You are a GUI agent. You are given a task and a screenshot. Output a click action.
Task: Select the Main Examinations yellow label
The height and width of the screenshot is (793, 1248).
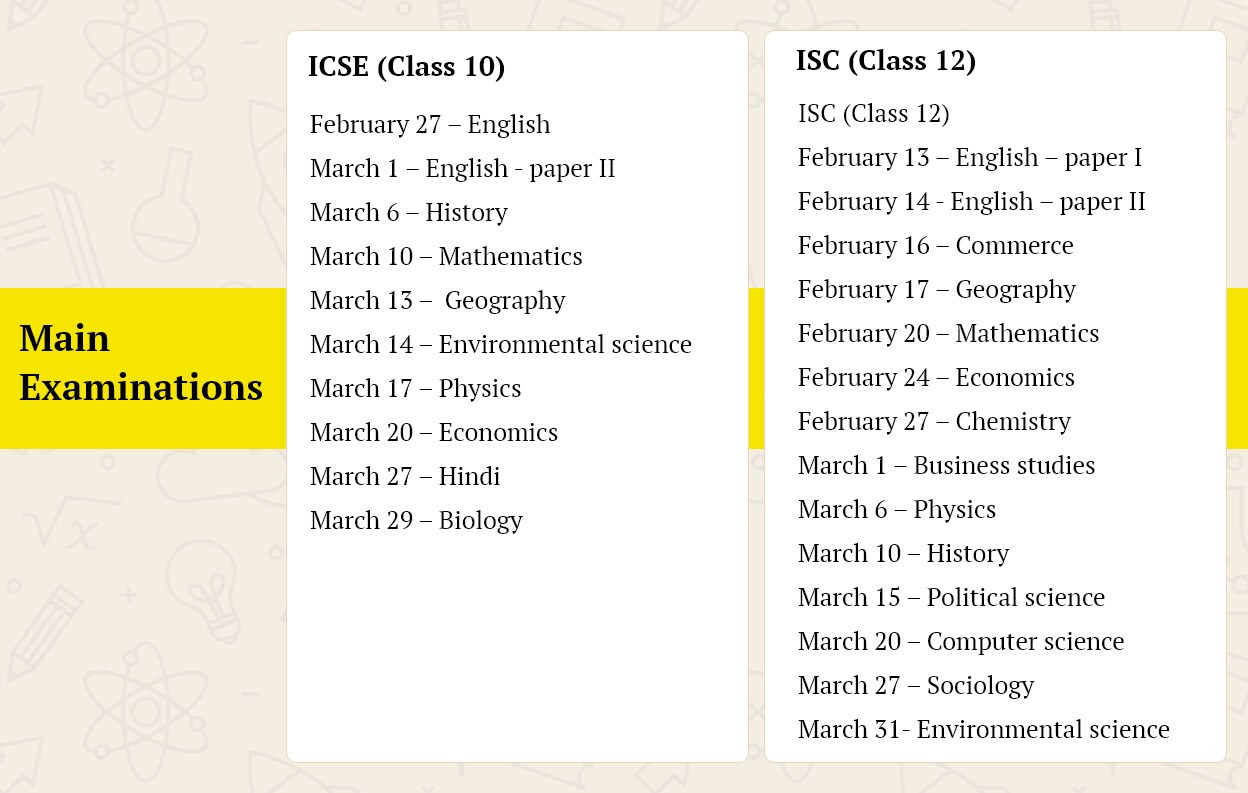coord(141,363)
